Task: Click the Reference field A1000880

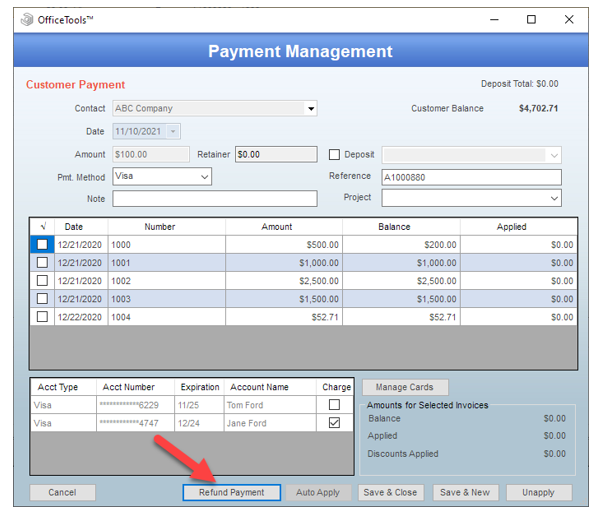Action: [471, 177]
